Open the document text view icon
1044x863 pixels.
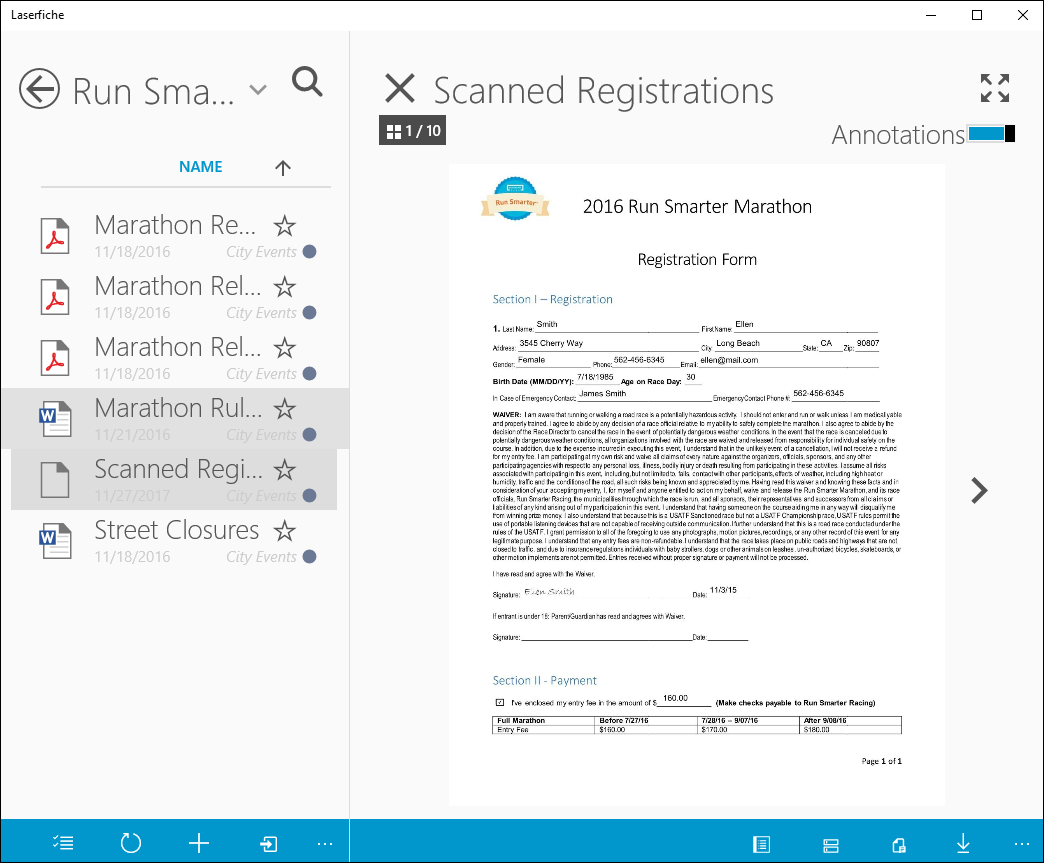point(761,845)
